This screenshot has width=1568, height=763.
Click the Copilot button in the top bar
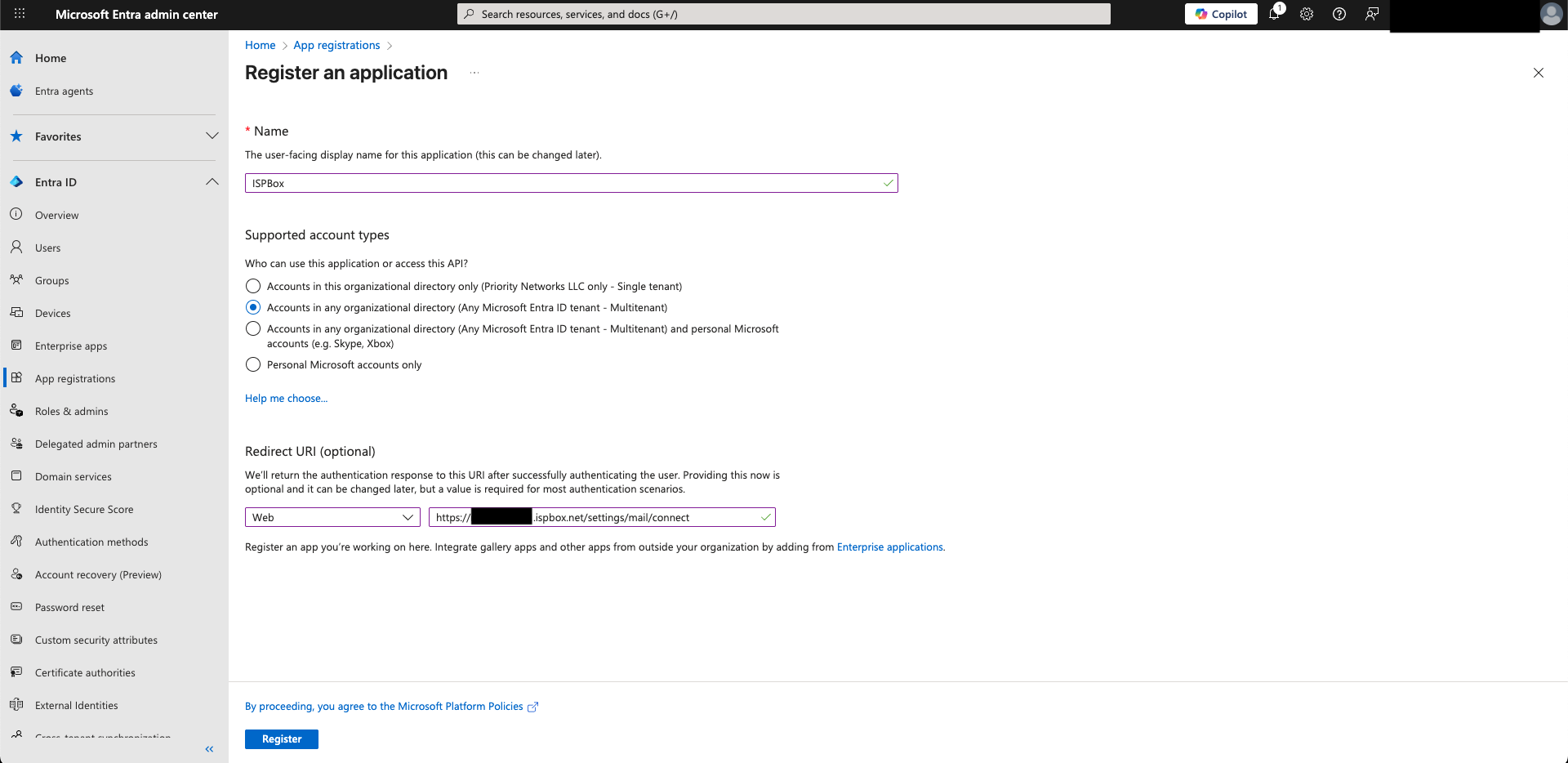1220,14
